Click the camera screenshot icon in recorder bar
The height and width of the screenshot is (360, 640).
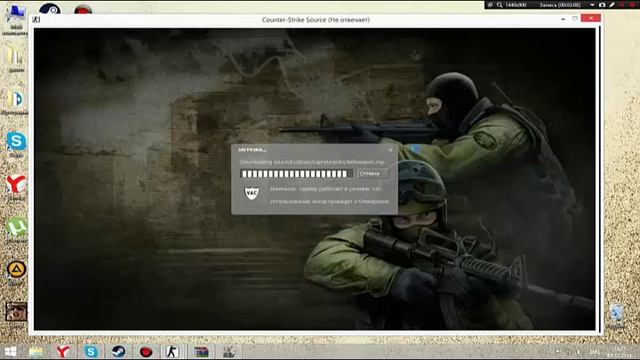click(602, 5)
